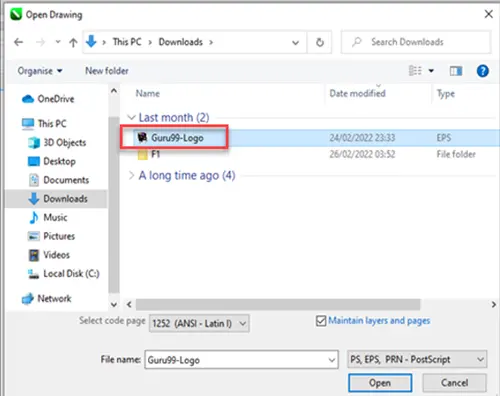Go up one folder level

[73, 42]
